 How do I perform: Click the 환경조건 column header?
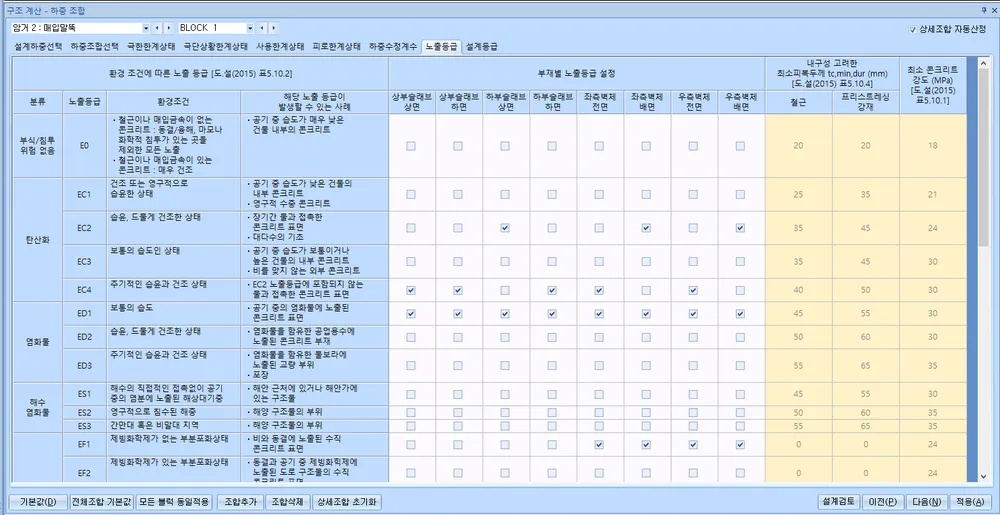point(173,101)
